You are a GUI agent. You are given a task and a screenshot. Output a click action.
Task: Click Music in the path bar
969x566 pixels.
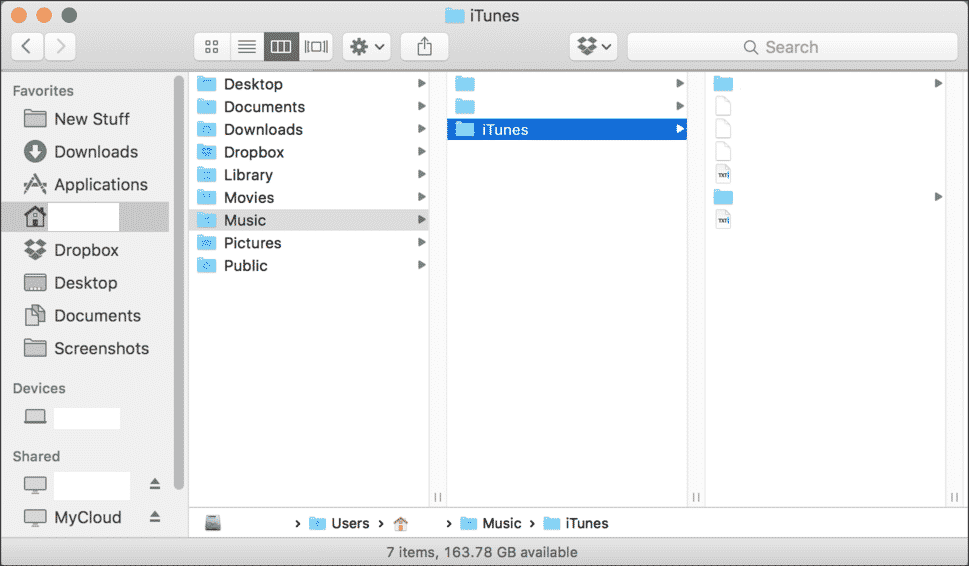[x=501, y=523]
